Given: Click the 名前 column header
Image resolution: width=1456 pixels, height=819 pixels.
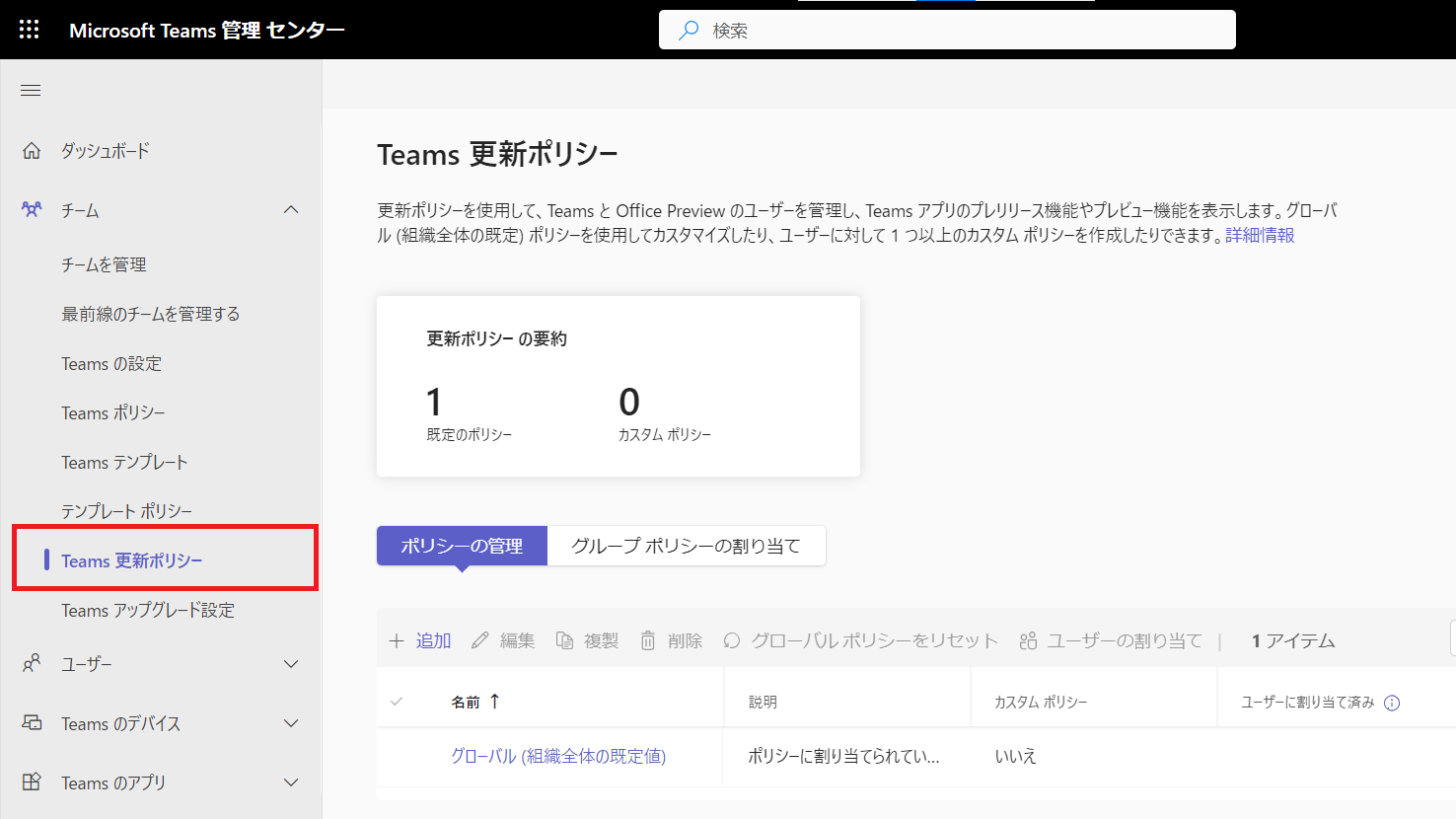Looking at the screenshot, I should (x=466, y=703).
